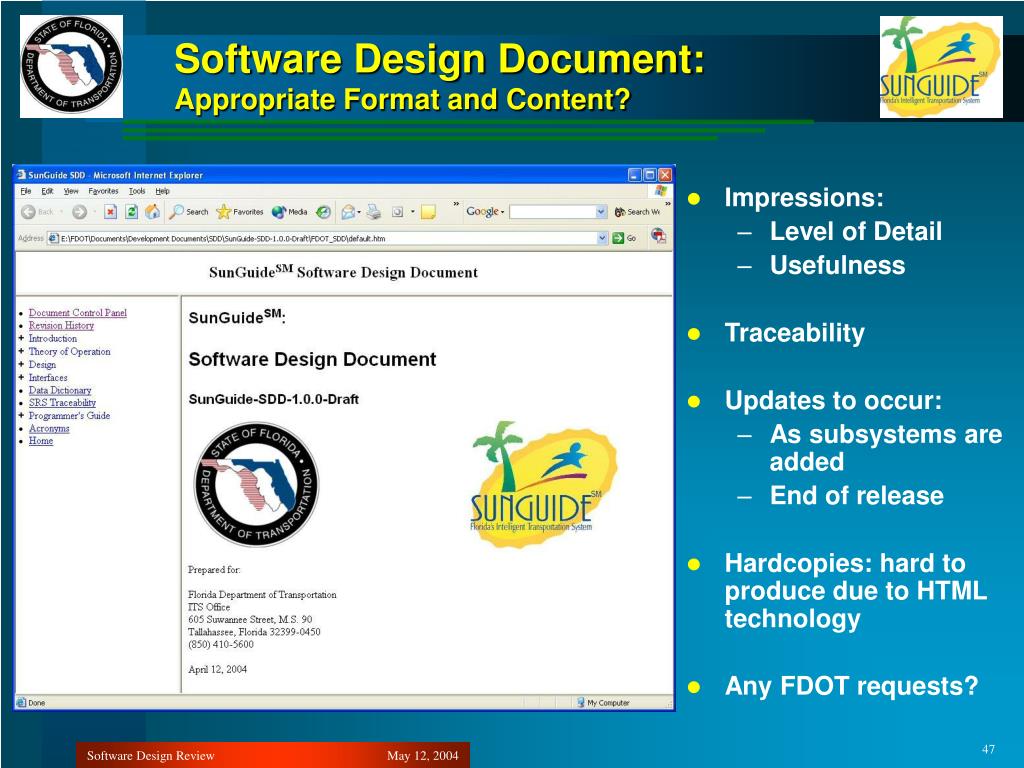Click the My Computer zone status icon
The width and height of the screenshot is (1024, 768).
581,703
